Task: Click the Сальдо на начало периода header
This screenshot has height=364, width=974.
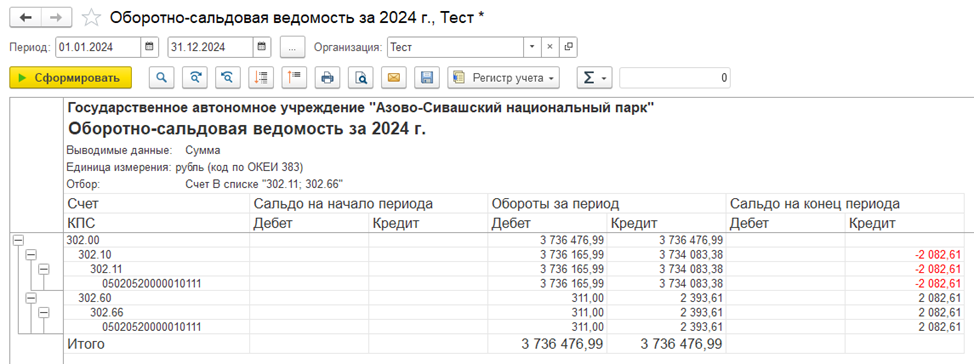Action: (368, 204)
